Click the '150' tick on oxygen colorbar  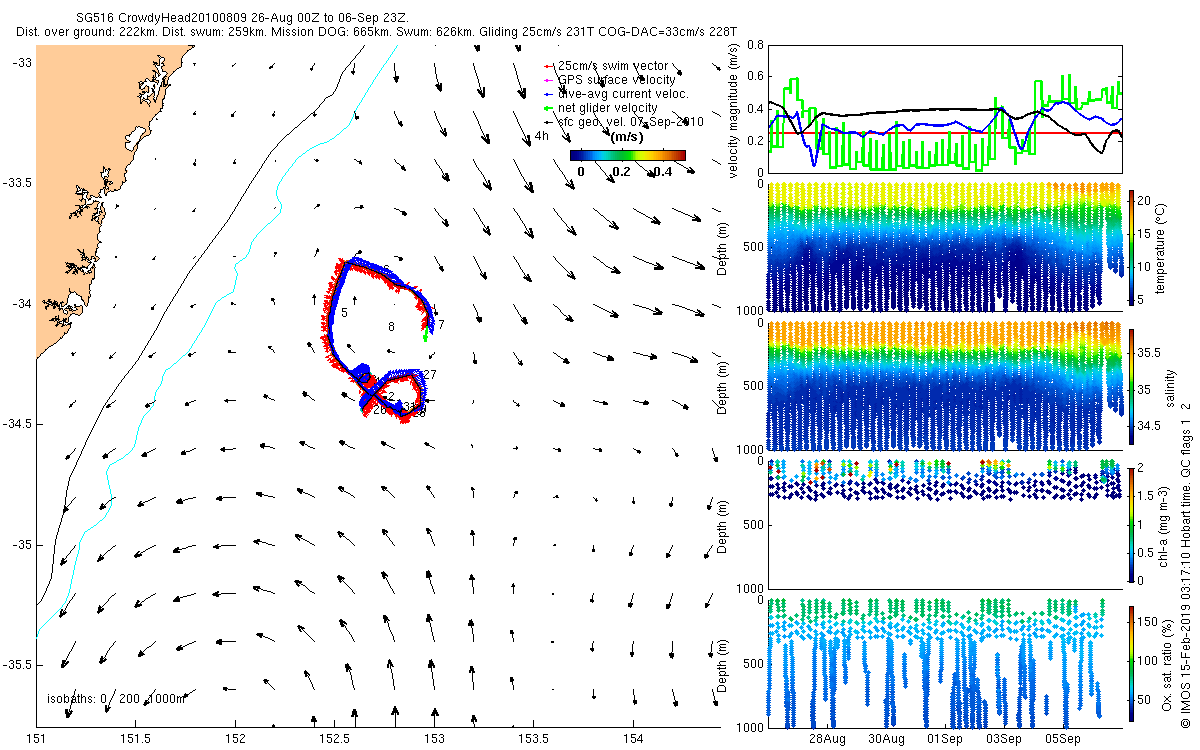click(x=1148, y=620)
